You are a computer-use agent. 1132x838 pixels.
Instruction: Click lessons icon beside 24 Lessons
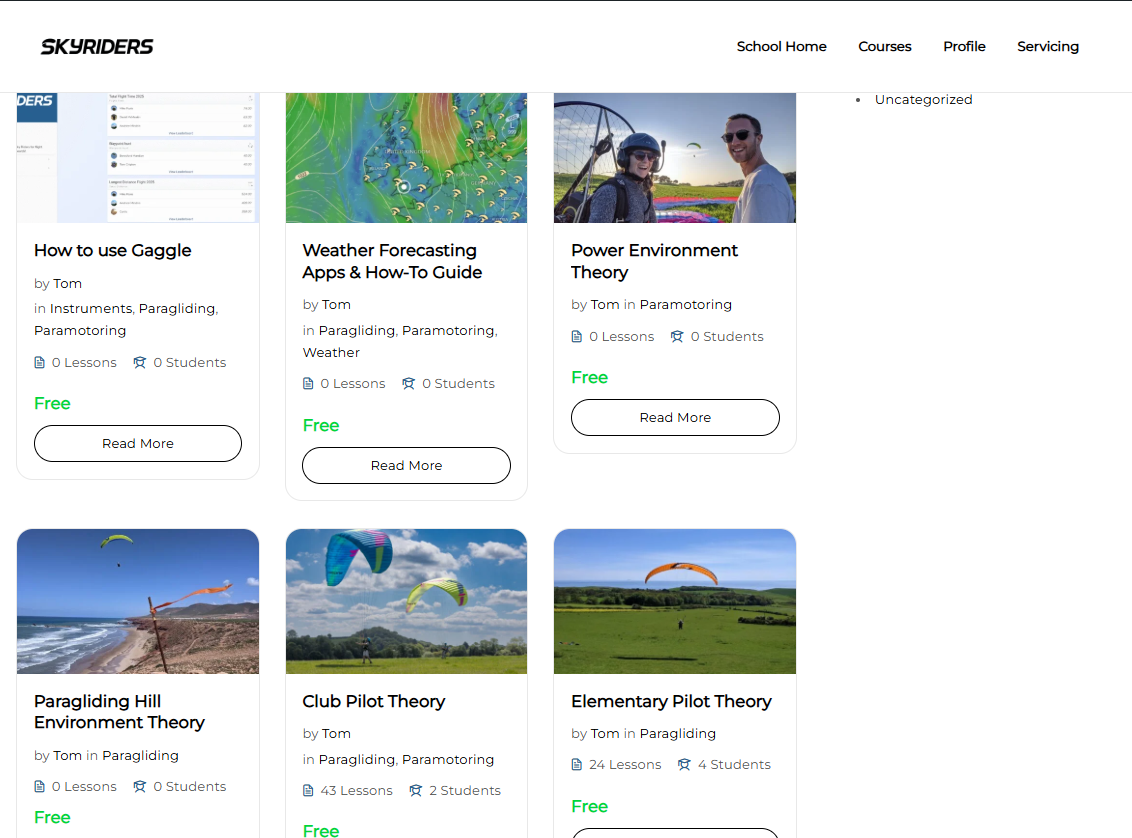click(577, 764)
